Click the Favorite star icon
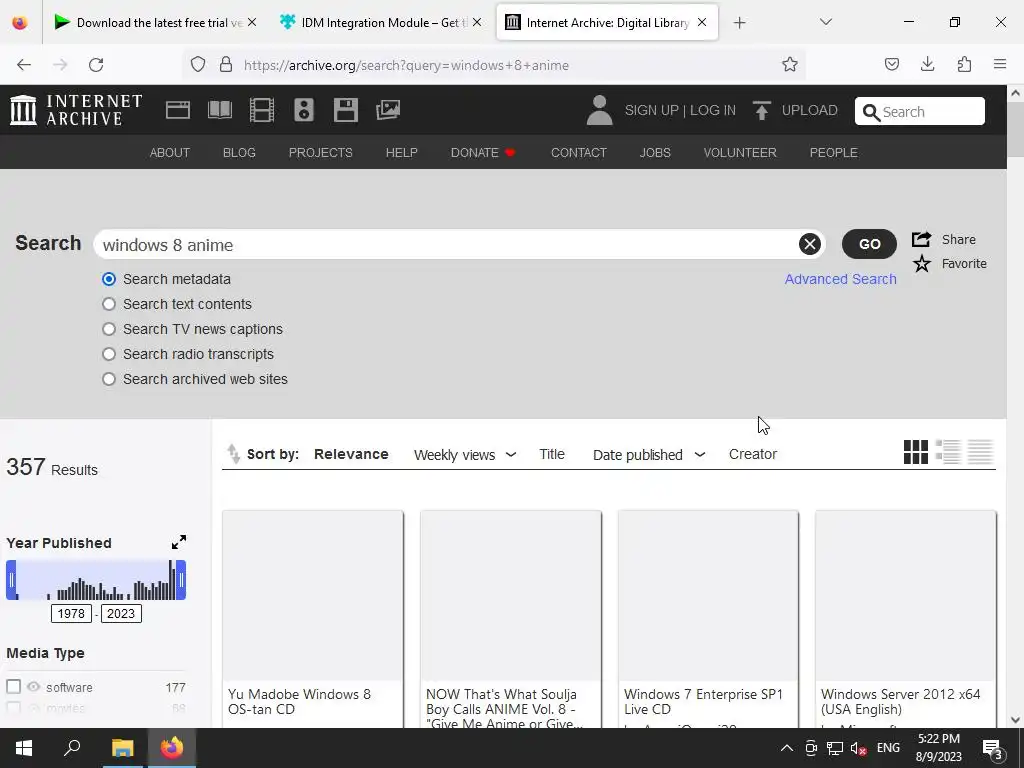This screenshot has width=1024, height=768. [921, 264]
